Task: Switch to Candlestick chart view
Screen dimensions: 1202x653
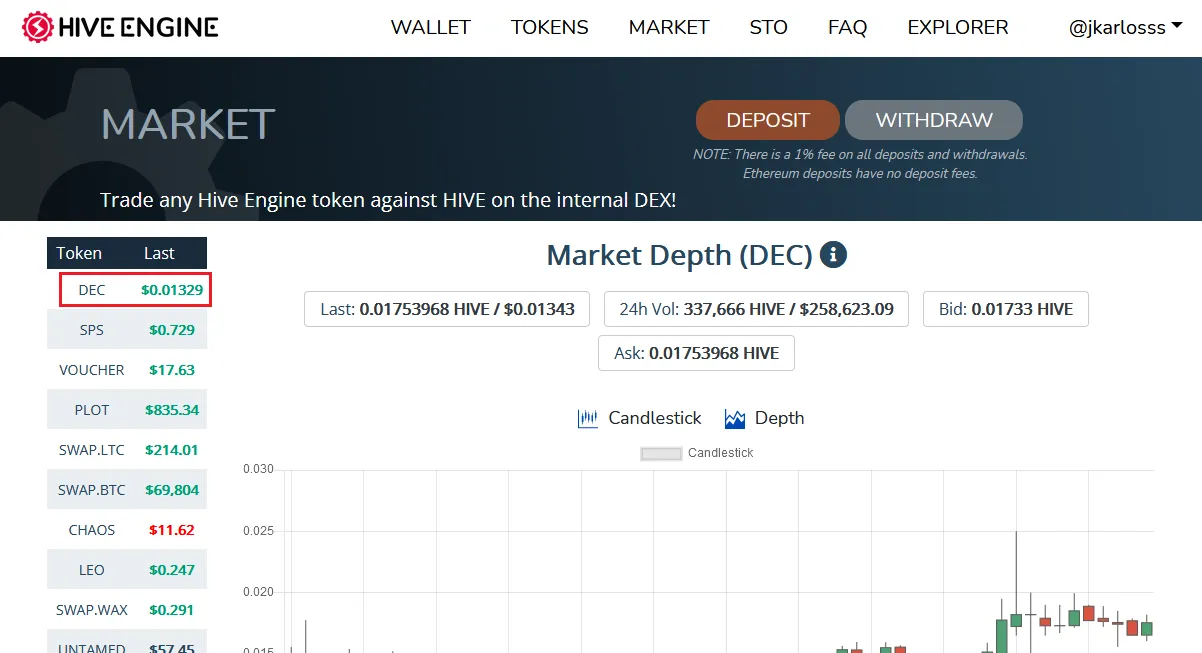Action: (640, 418)
